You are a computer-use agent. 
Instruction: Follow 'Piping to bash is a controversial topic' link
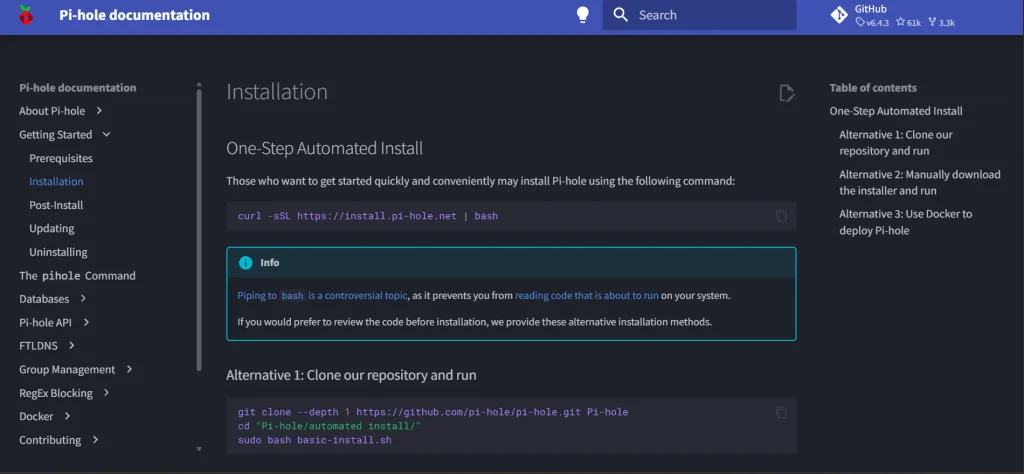pyautogui.click(x=322, y=295)
